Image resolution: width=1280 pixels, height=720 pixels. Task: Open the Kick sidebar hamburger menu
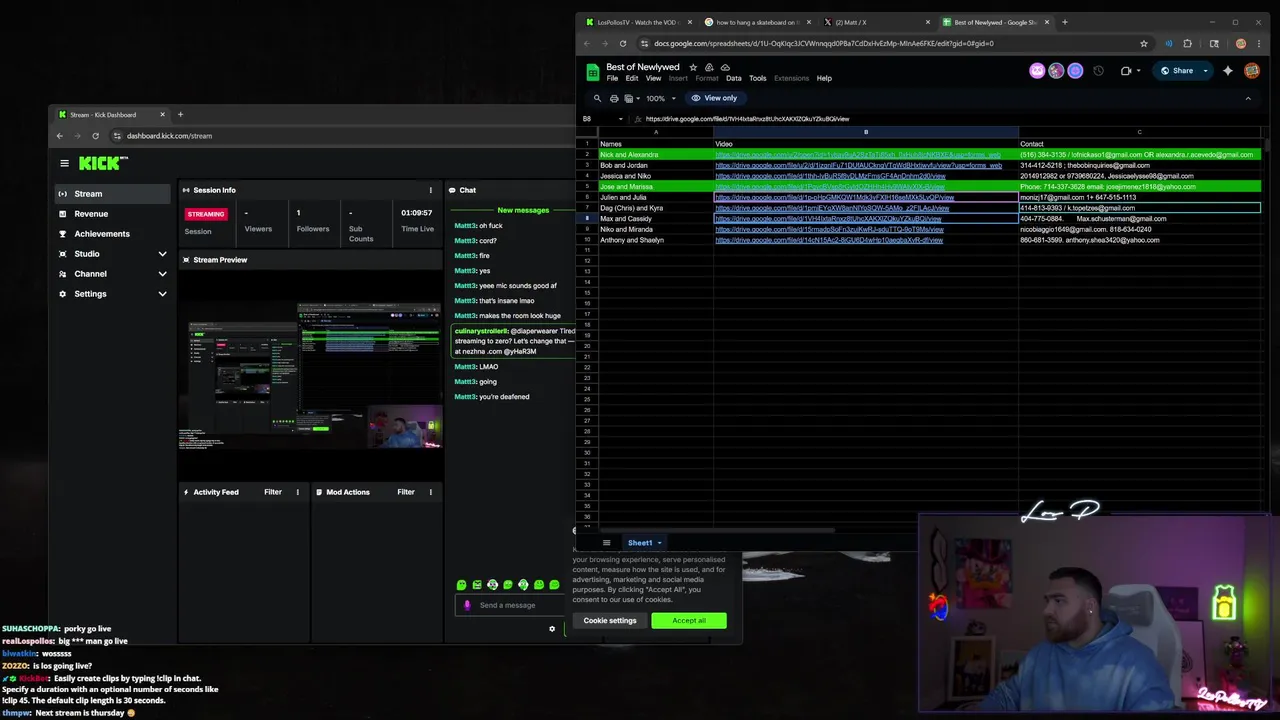point(64,163)
